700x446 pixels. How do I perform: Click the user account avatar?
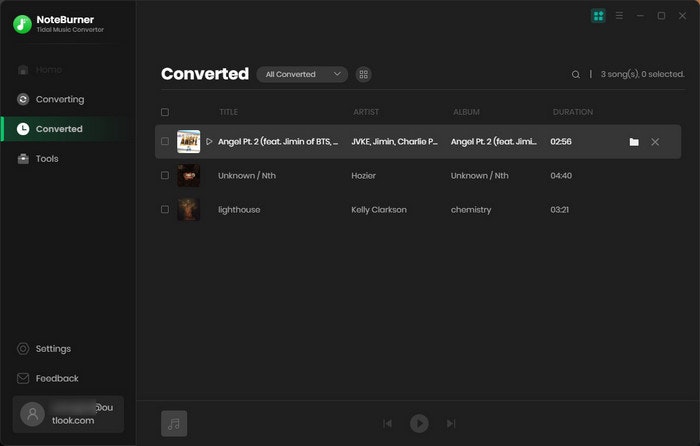32,414
